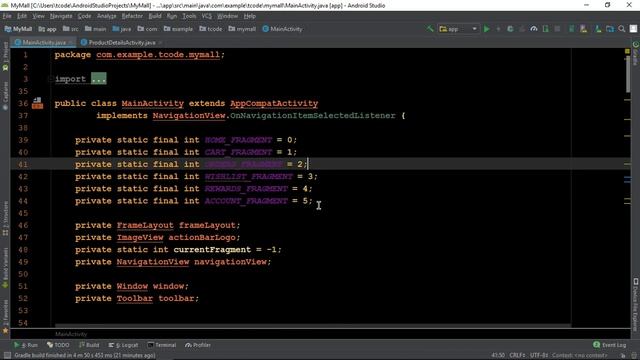Viewport: 640px width, 360px height.
Task: Open the Profiler tool window button
Action: click(198, 345)
